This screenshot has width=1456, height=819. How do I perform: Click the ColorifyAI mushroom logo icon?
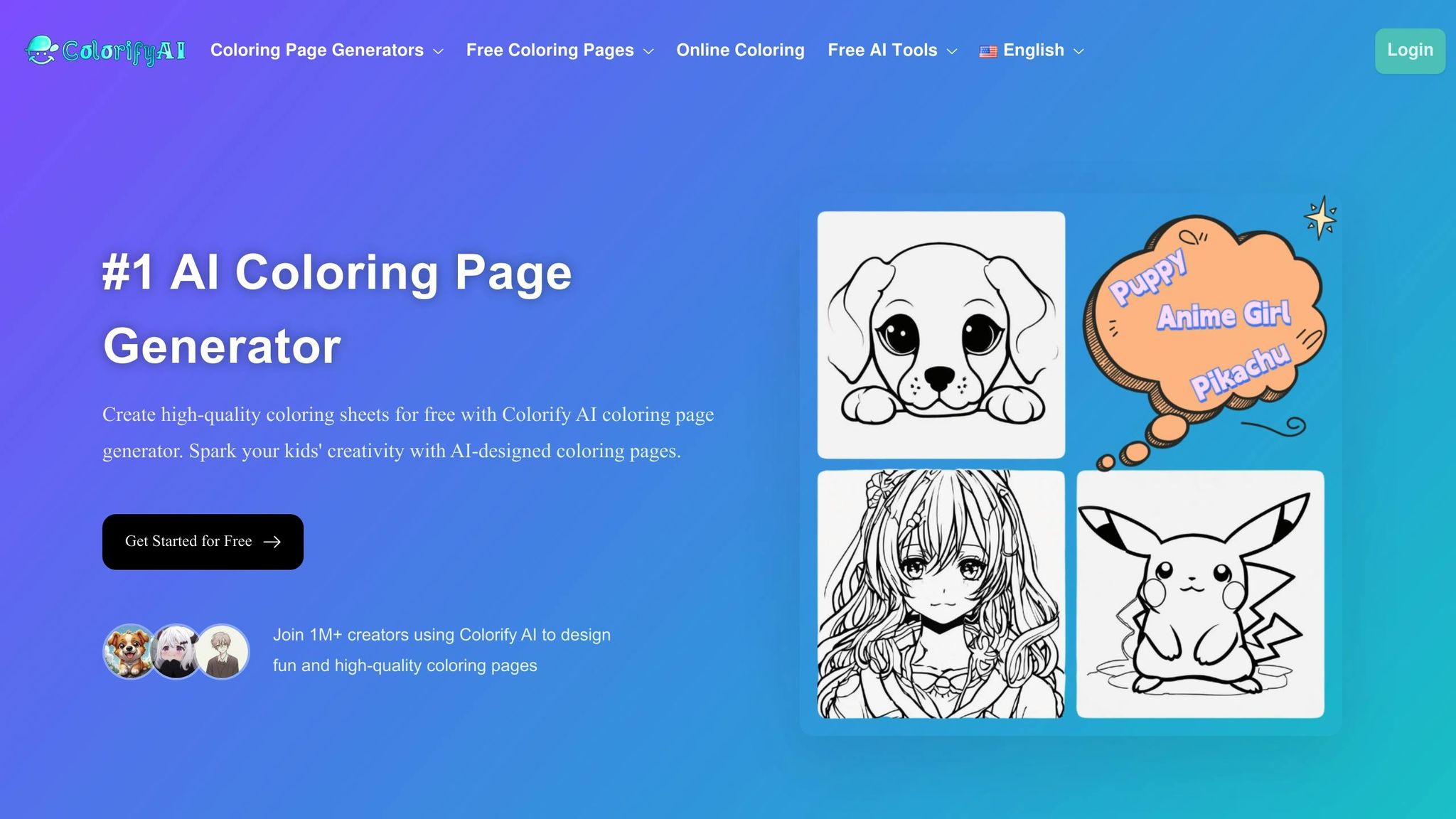point(41,50)
